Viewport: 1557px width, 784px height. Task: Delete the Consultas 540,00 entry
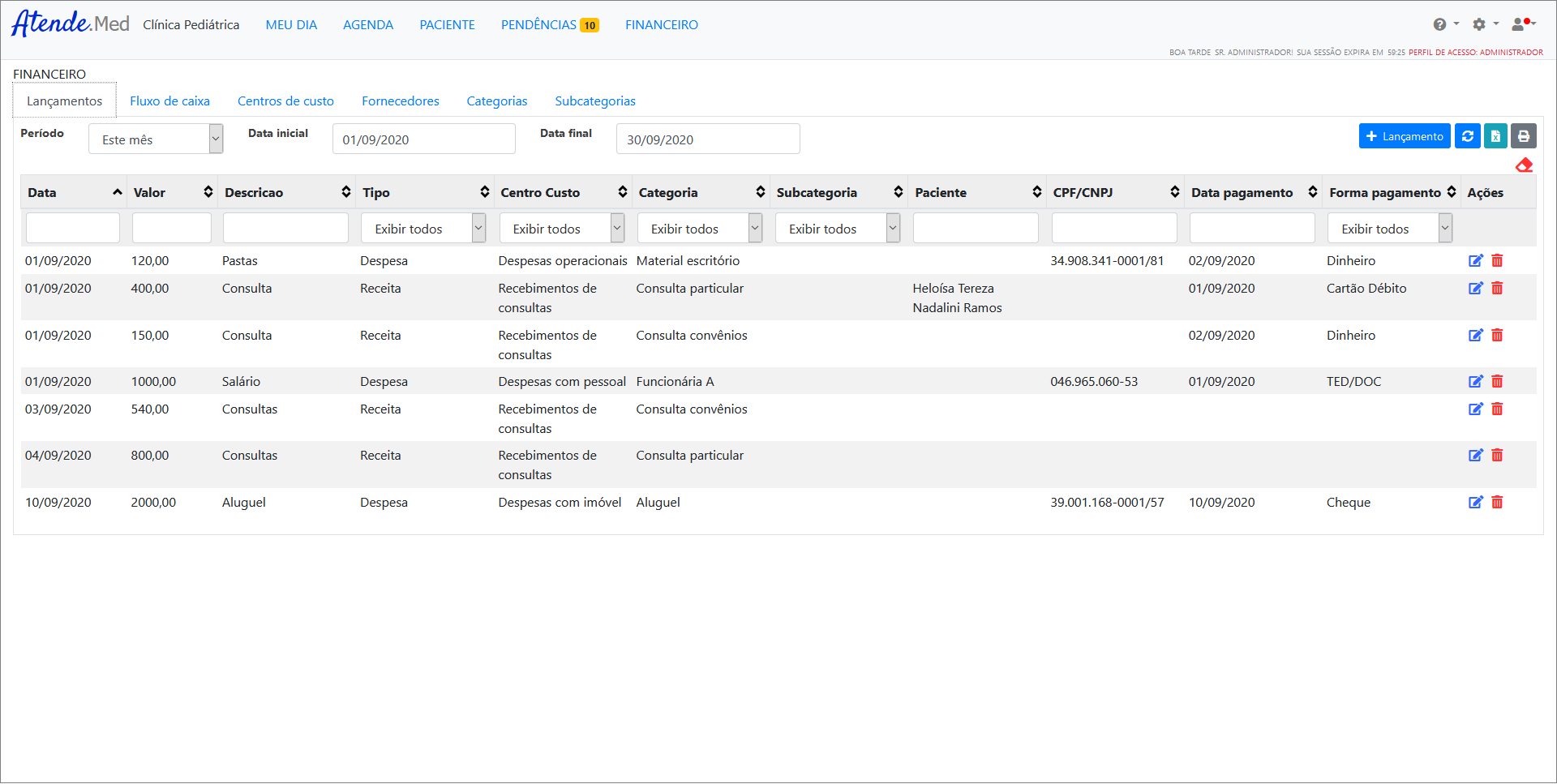pyautogui.click(x=1498, y=409)
